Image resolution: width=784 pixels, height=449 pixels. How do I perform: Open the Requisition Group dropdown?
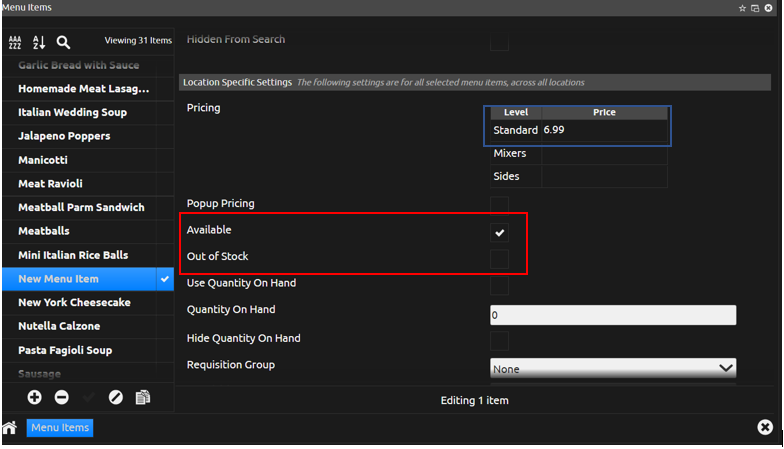pyautogui.click(x=612, y=368)
